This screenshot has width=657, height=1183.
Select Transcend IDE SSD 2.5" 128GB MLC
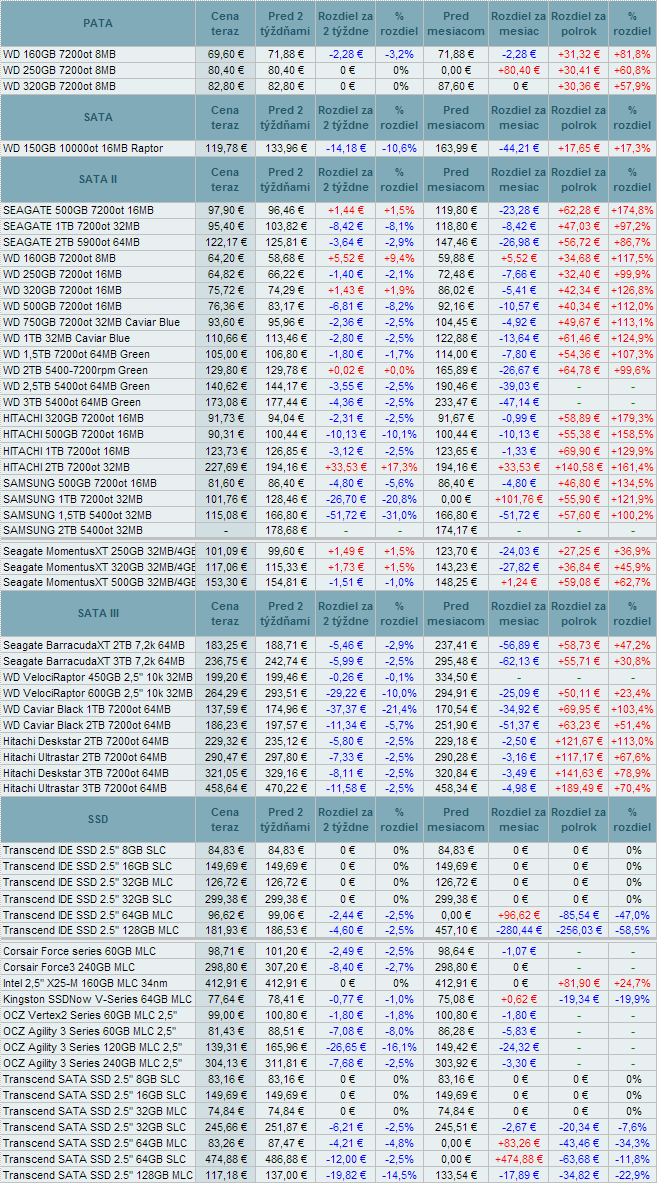click(x=91, y=930)
